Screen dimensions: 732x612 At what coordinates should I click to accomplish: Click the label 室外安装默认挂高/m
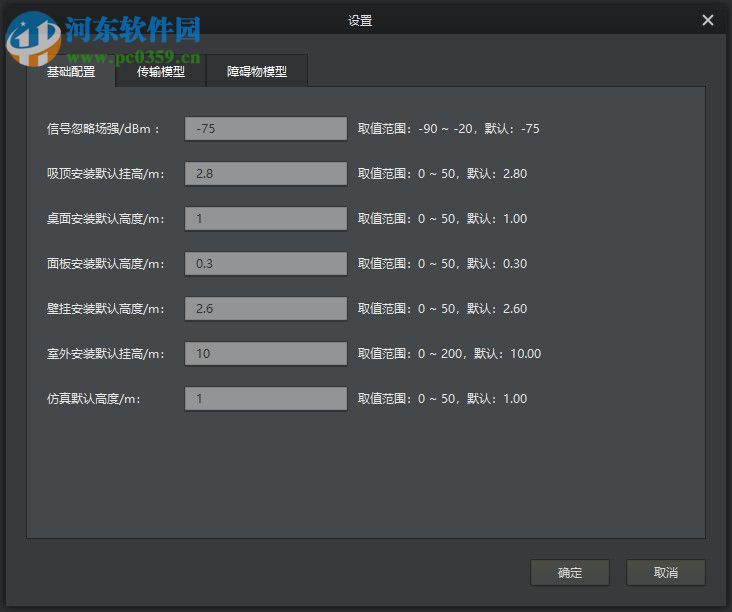(106, 354)
